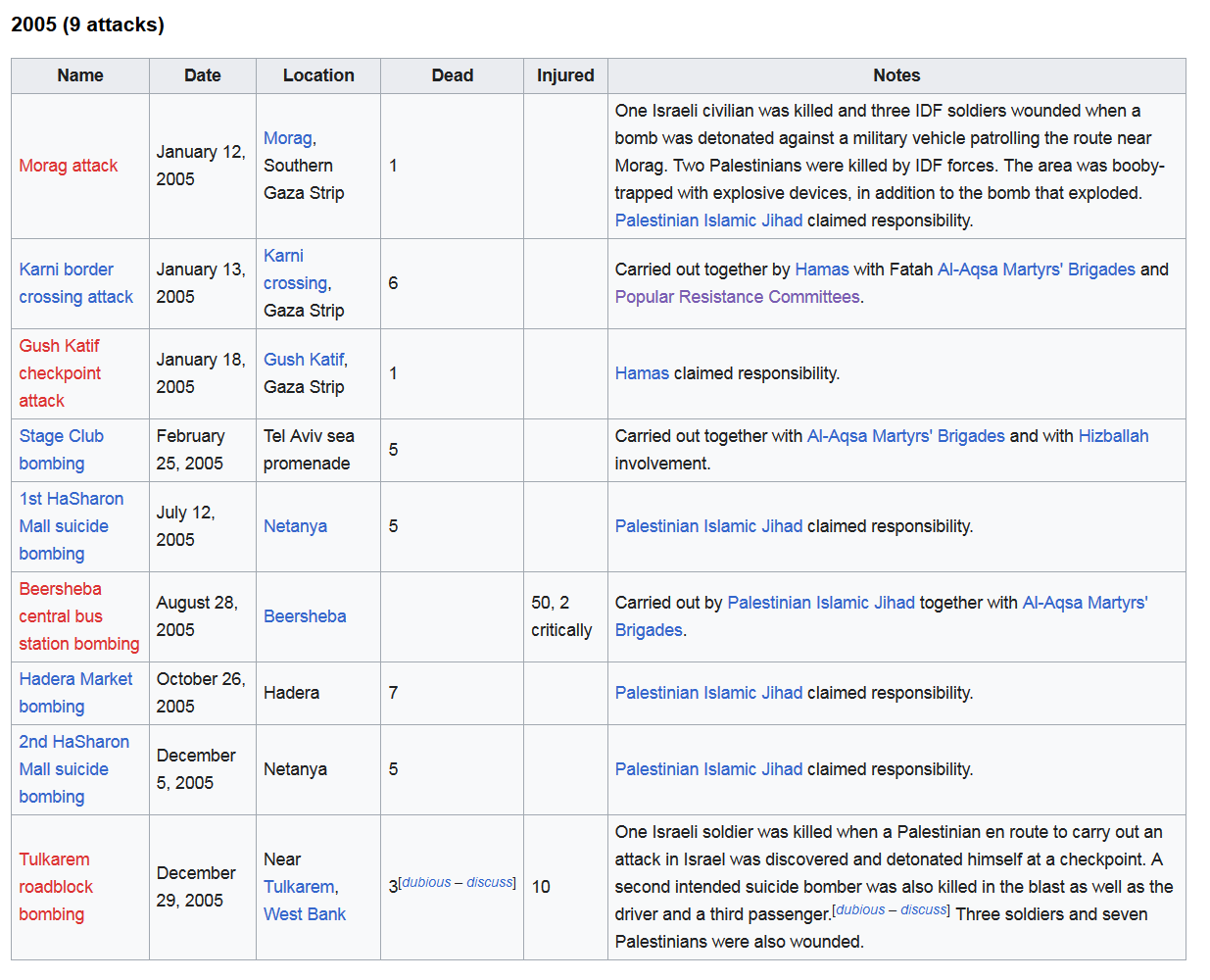
Task: Open Palestinian Islamic Jihad link in Beersheba notes
Action: (821, 603)
